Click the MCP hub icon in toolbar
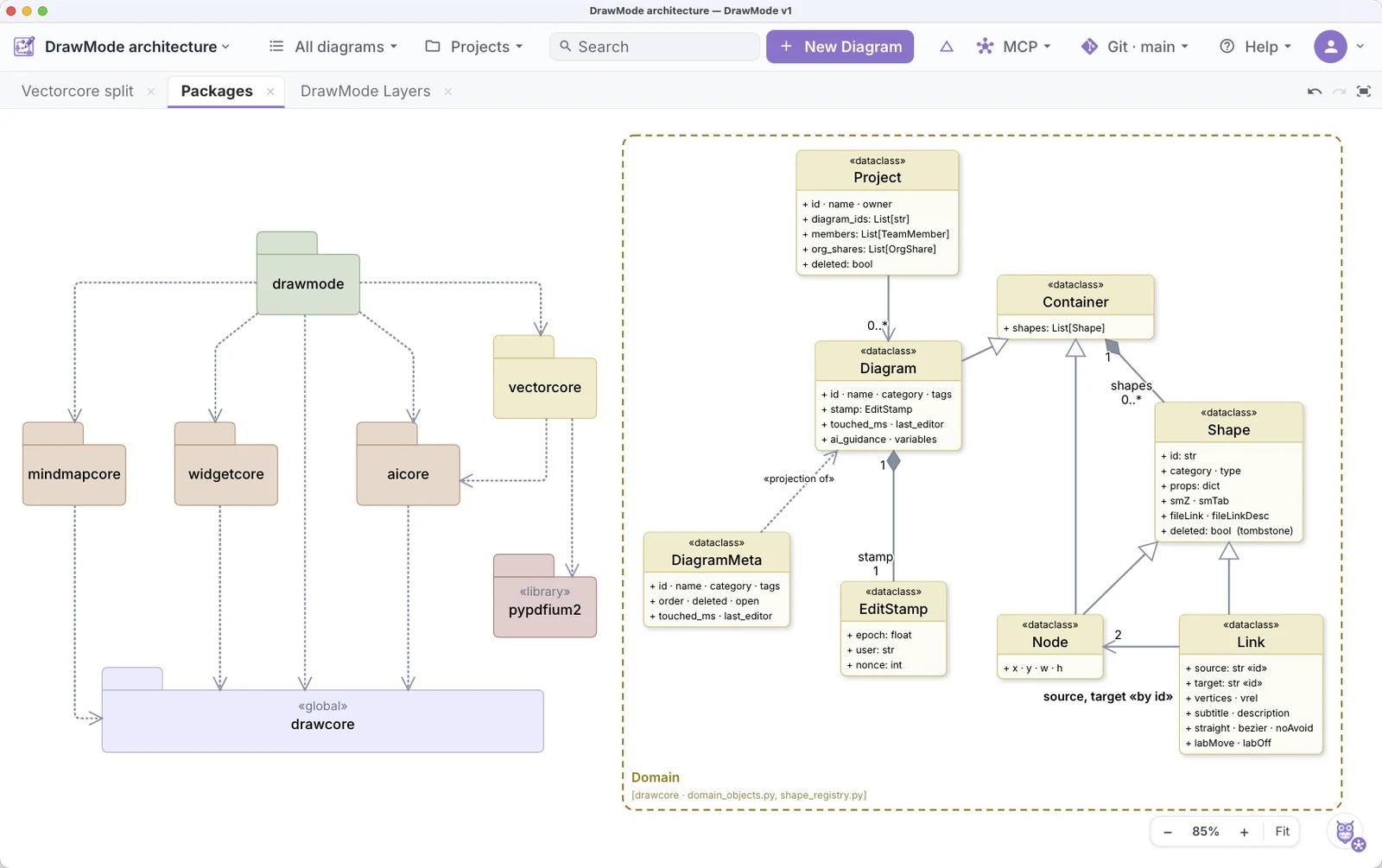 coord(985,47)
